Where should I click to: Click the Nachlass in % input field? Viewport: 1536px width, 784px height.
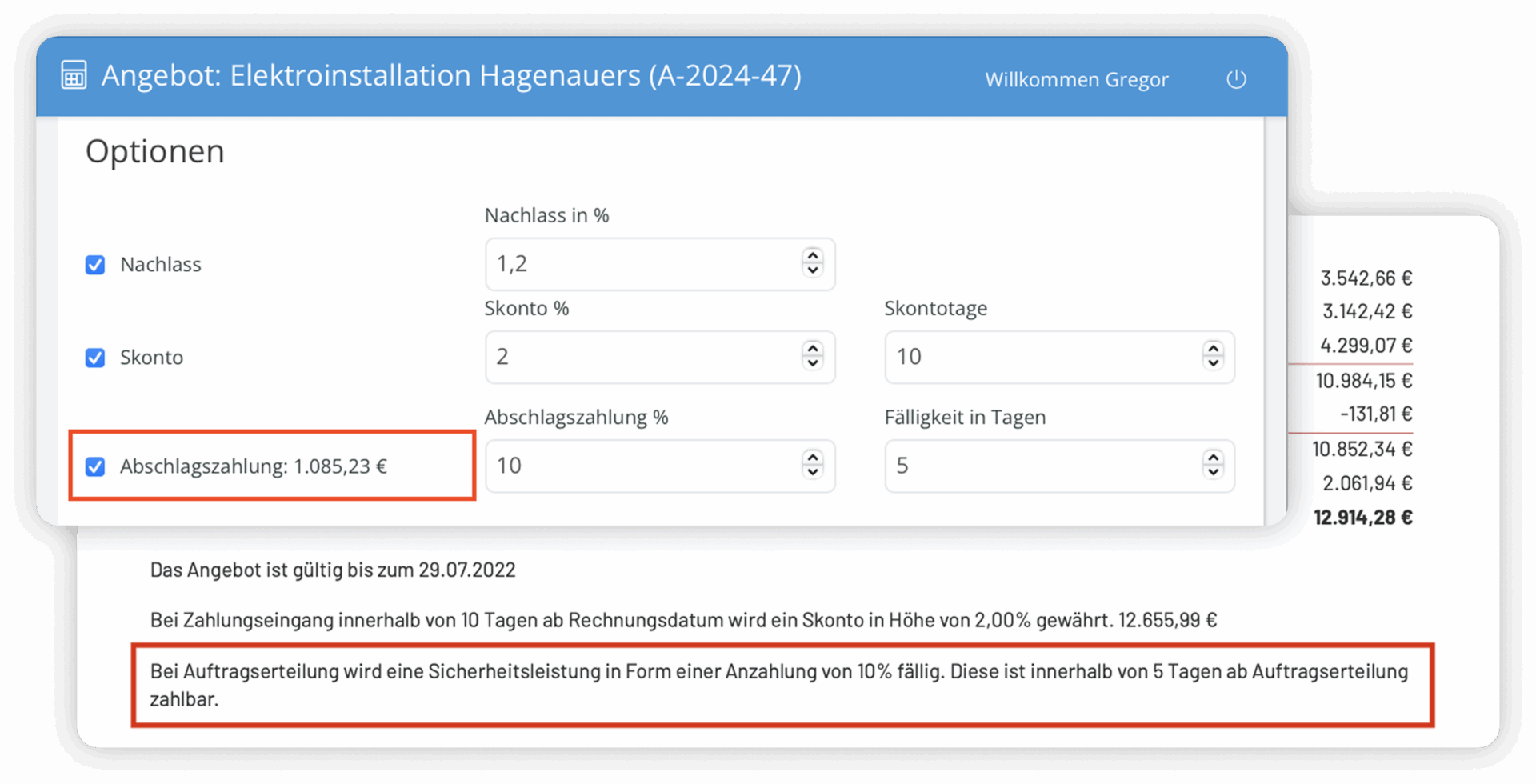(660, 264)
